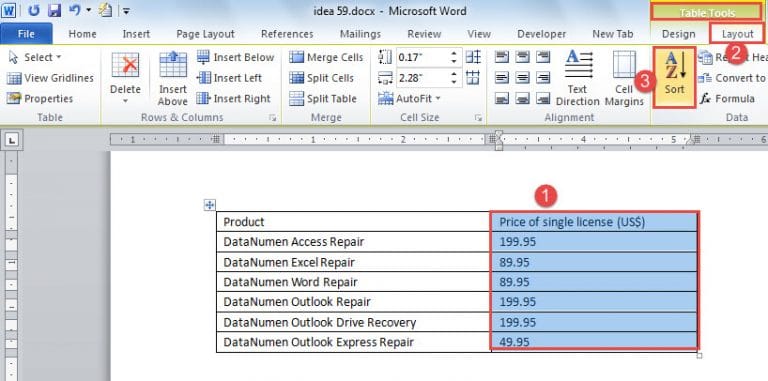The height and width of the screenshot is (381, 768).
Task: Open the Design tab under Table Tools
Action: [678, 34]
